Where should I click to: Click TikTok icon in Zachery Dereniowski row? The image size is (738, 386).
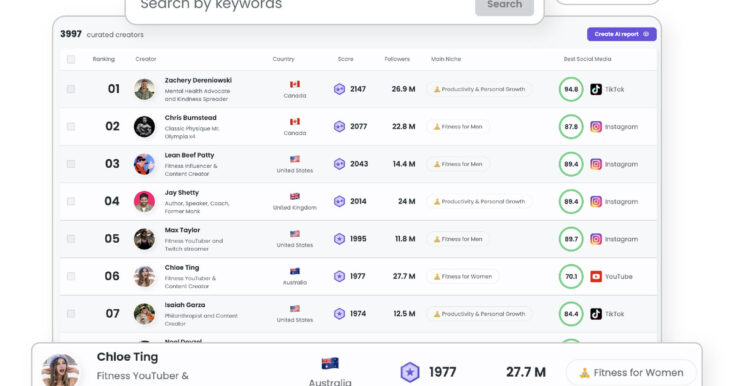[x=596, y=89]
